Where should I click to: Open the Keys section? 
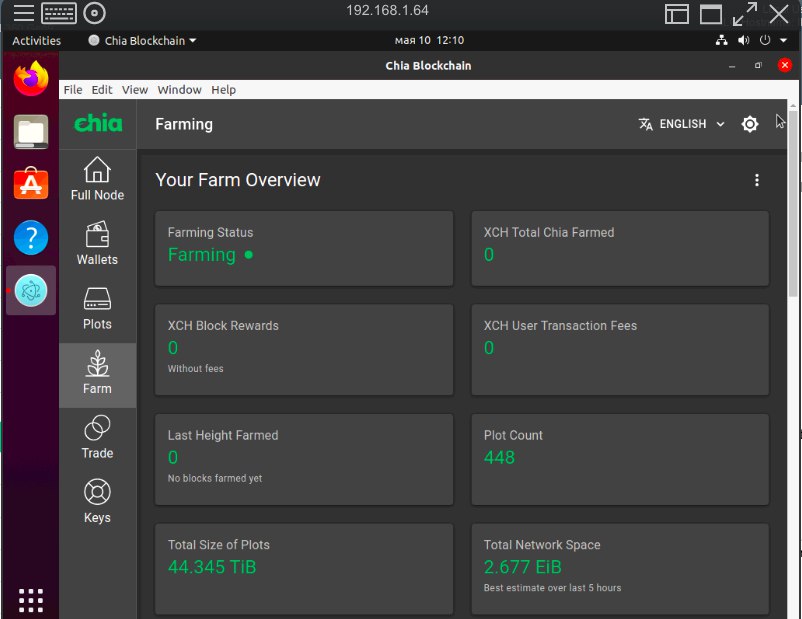97,501
